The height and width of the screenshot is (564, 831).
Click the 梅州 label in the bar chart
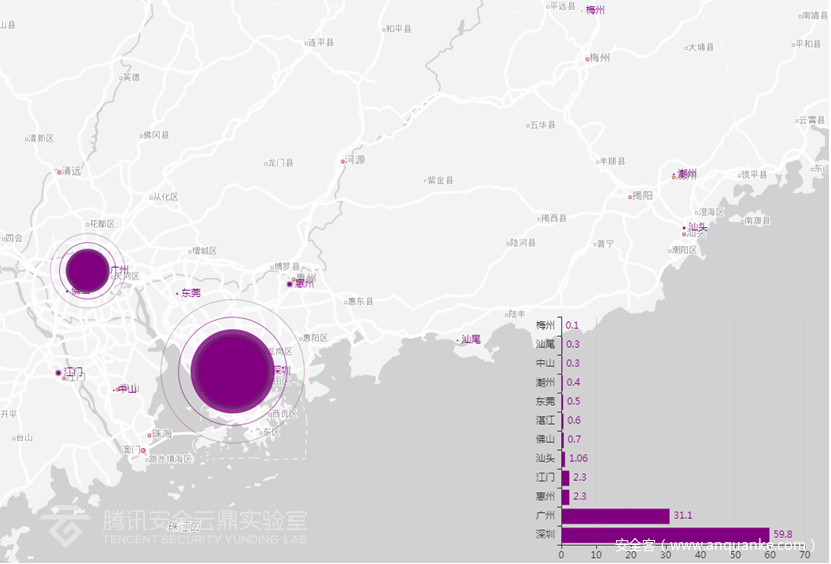[544, 325]
